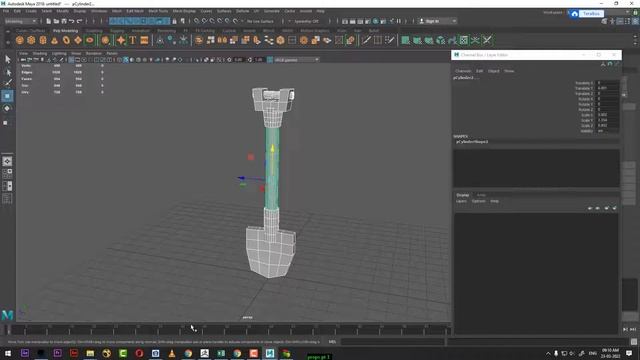Pick the Lasso Select tool in toolbox
640x360 pixels.
tap(7, 72)
